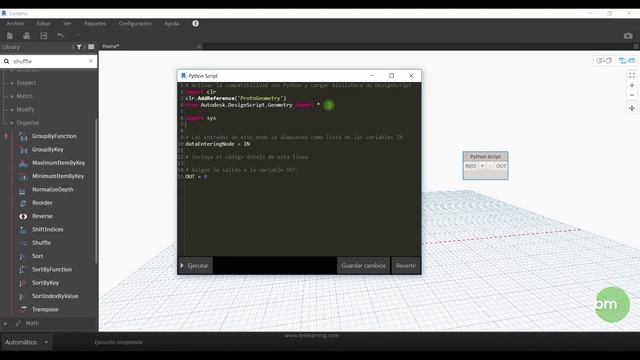Clear the shuffle search text
The width and height of the screenshot is (640, 360).
pyautogui.click(x=91, y=61)
